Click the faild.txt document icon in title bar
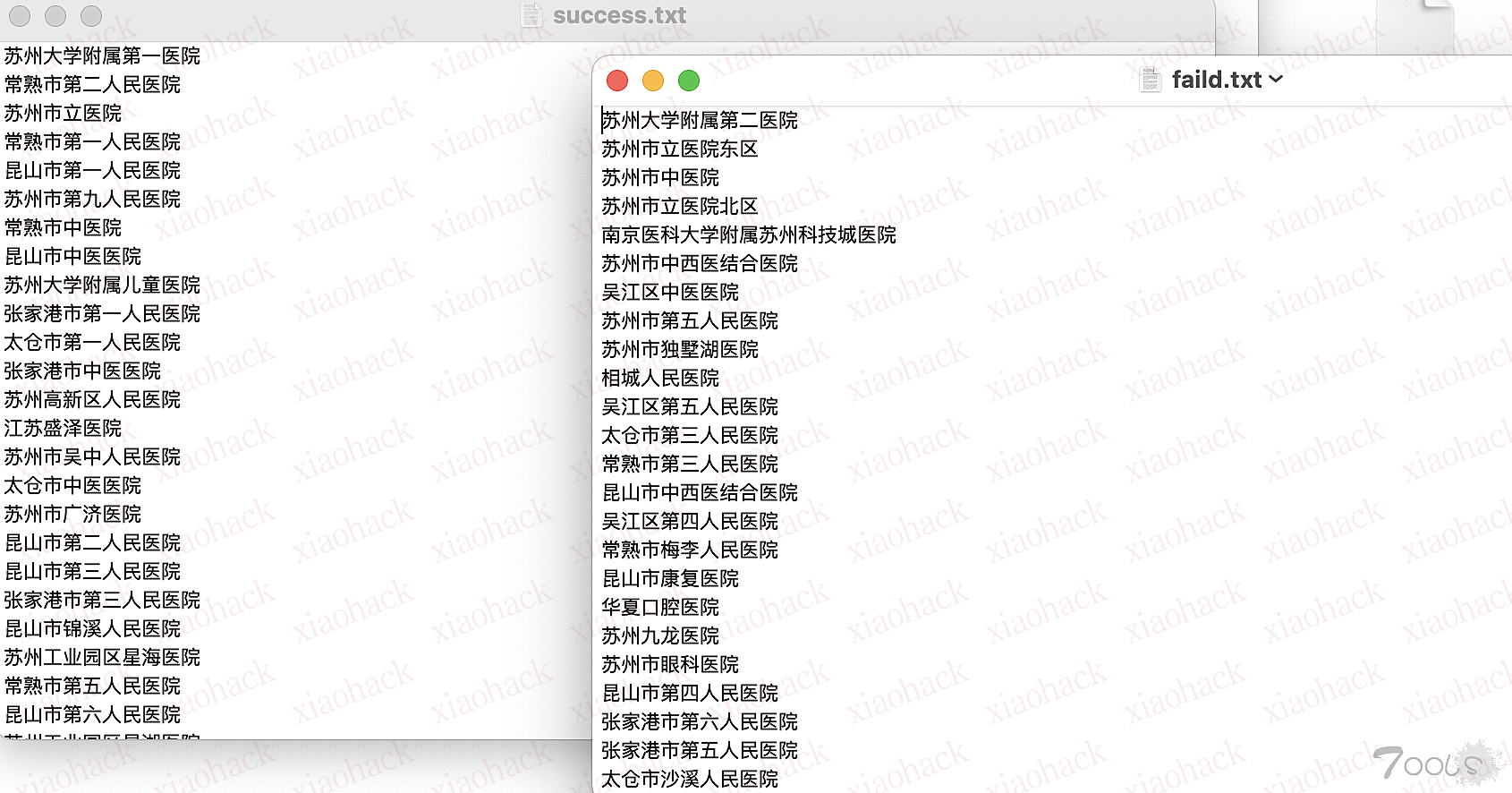This screenshot has width=1512, height=793. 1150,80
